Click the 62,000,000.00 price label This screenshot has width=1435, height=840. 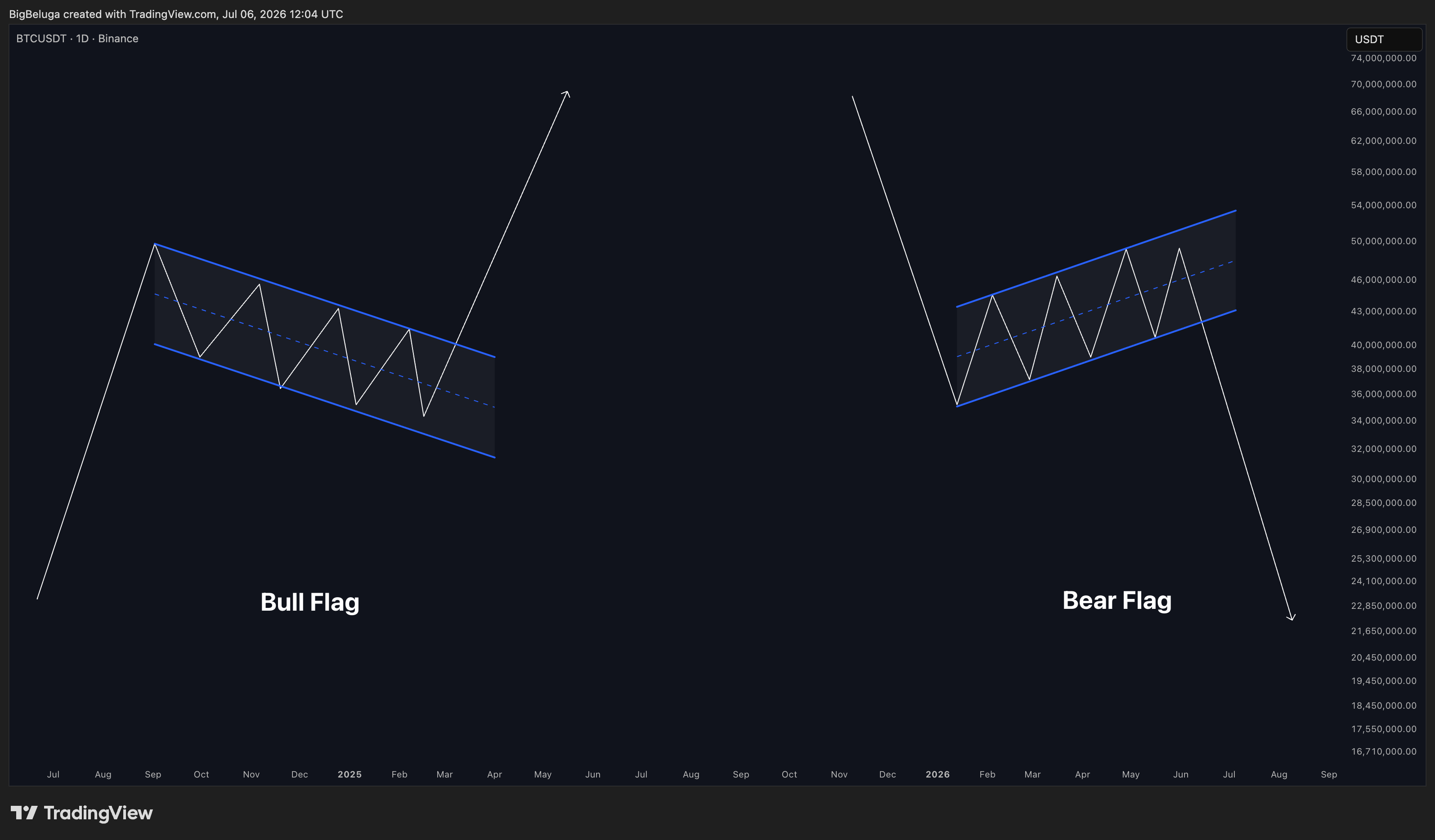1383,141
